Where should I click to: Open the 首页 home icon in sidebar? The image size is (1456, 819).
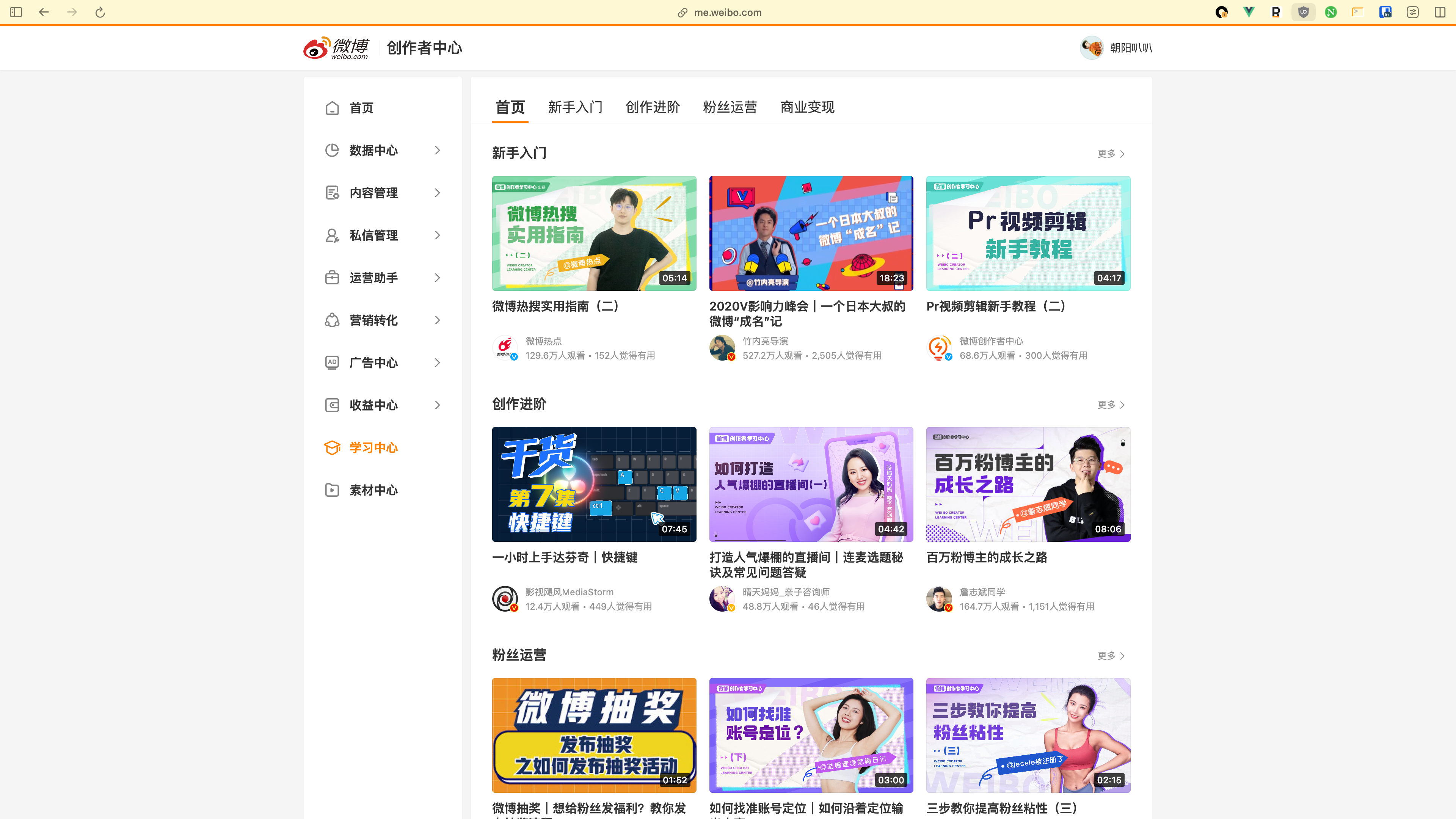coord(333,108)
